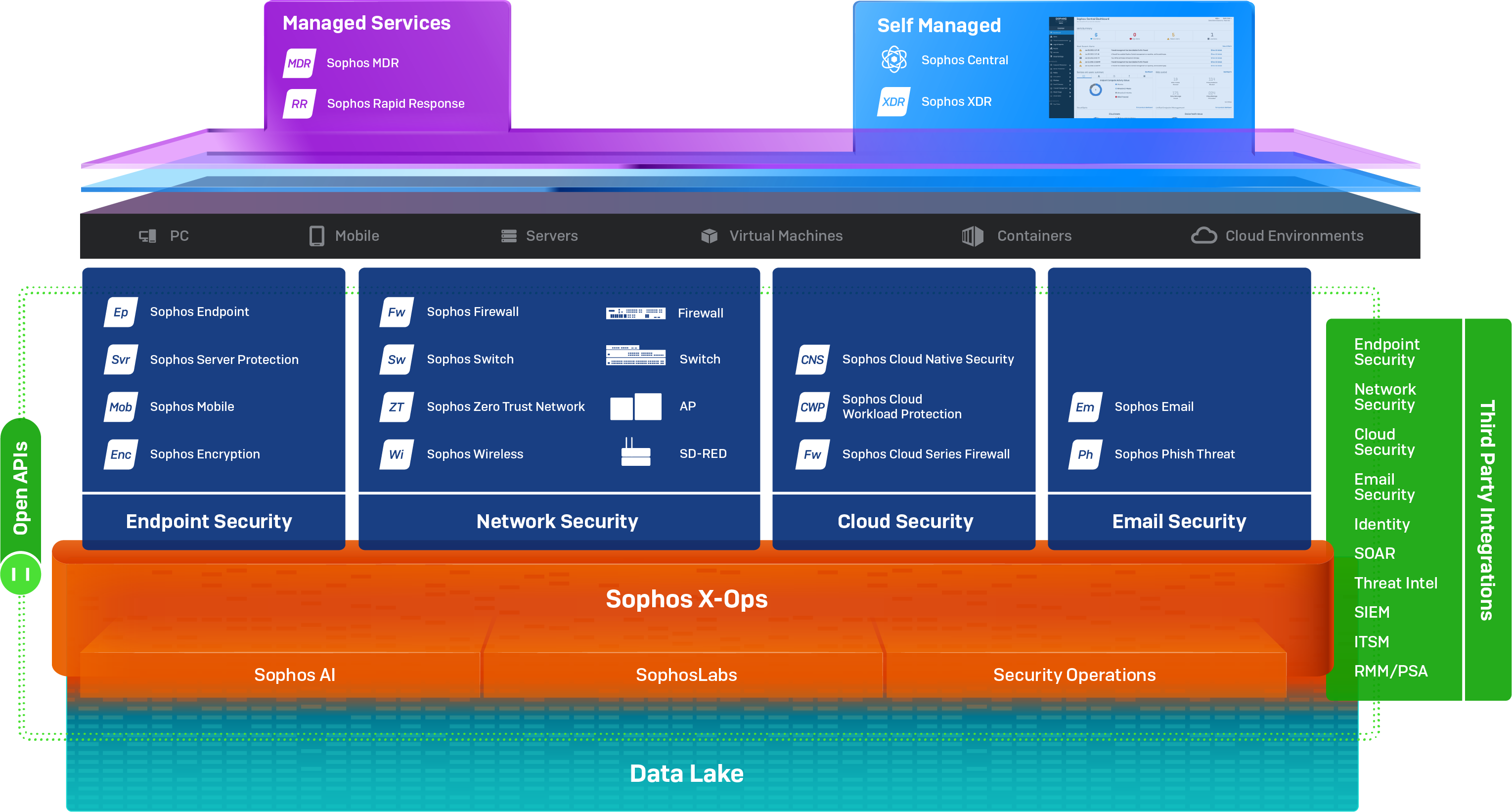This screenshot has height=812, width=1512.
Task: Click the CNS Cloud Native Security icon
Action: tap(812, 360)
